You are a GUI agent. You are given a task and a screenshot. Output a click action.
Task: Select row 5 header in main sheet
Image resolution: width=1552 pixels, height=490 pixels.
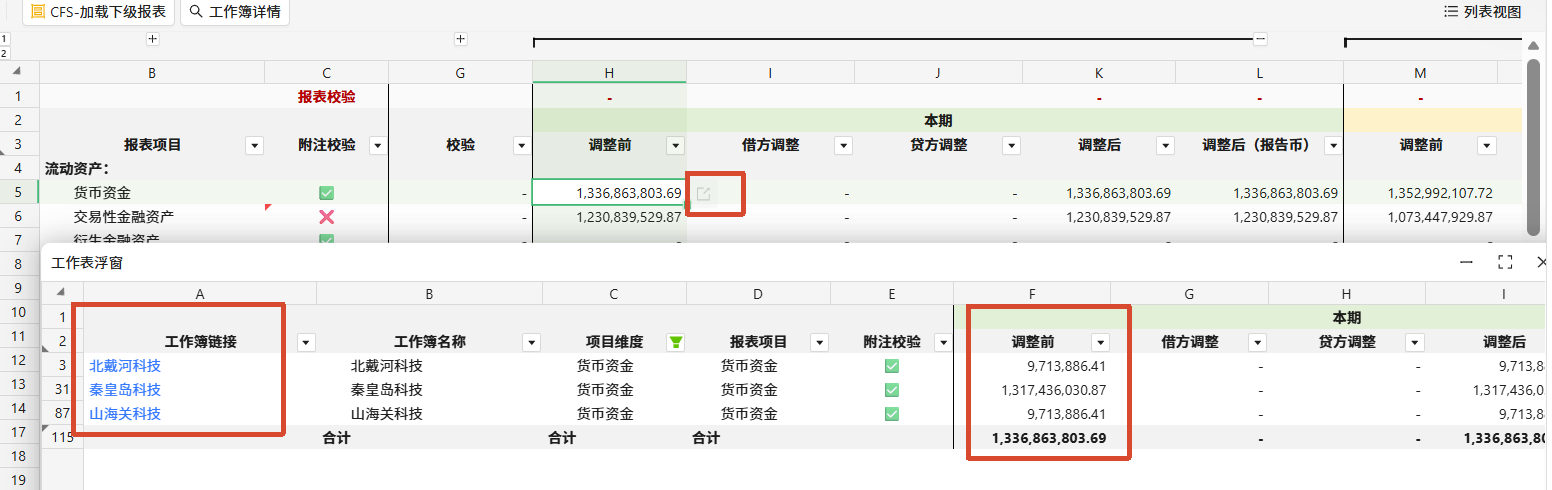19,193
